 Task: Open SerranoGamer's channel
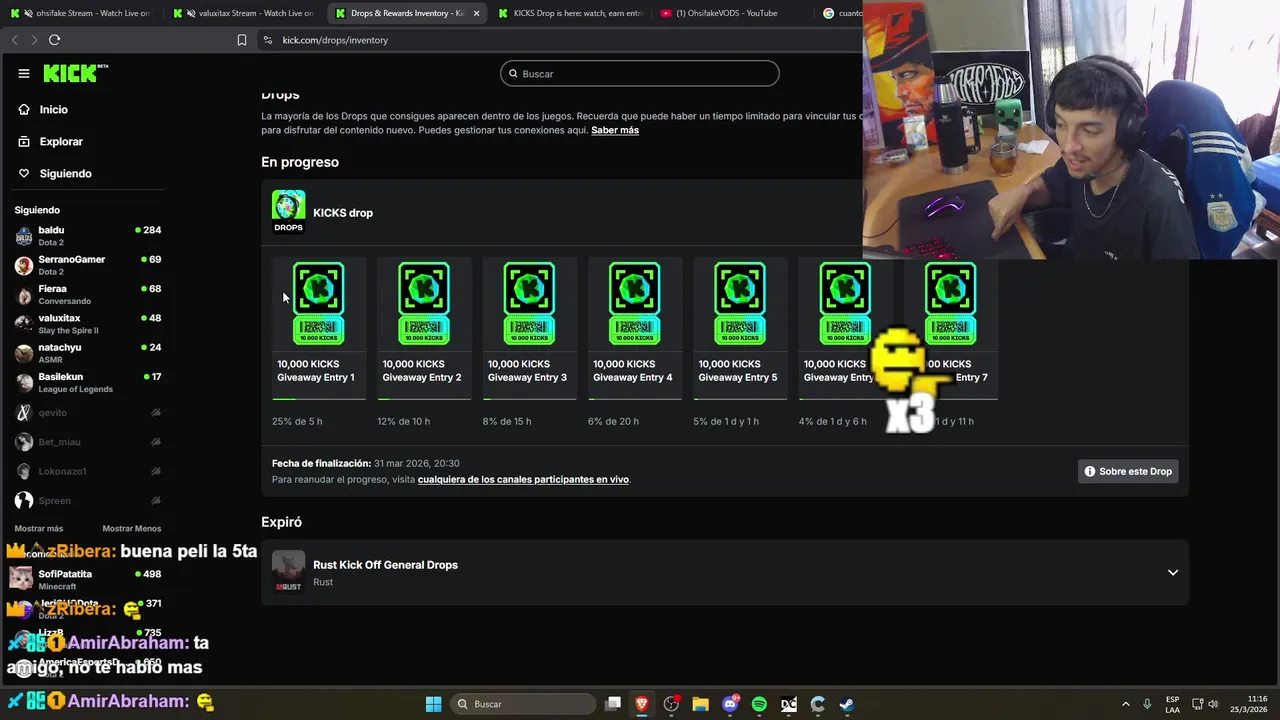88,265
